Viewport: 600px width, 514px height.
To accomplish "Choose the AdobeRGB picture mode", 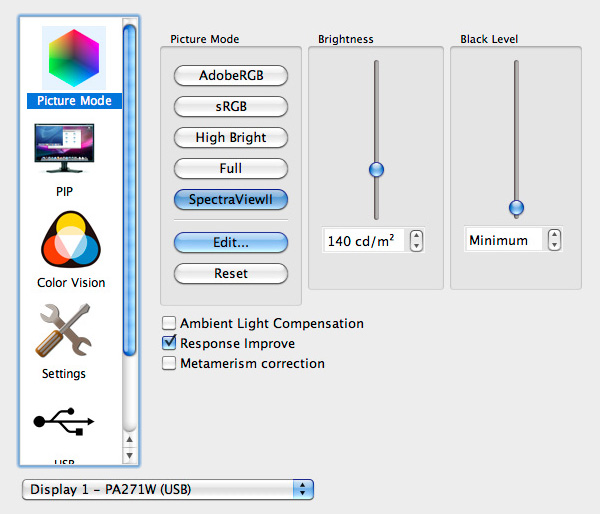I will [x=231, y=76].
